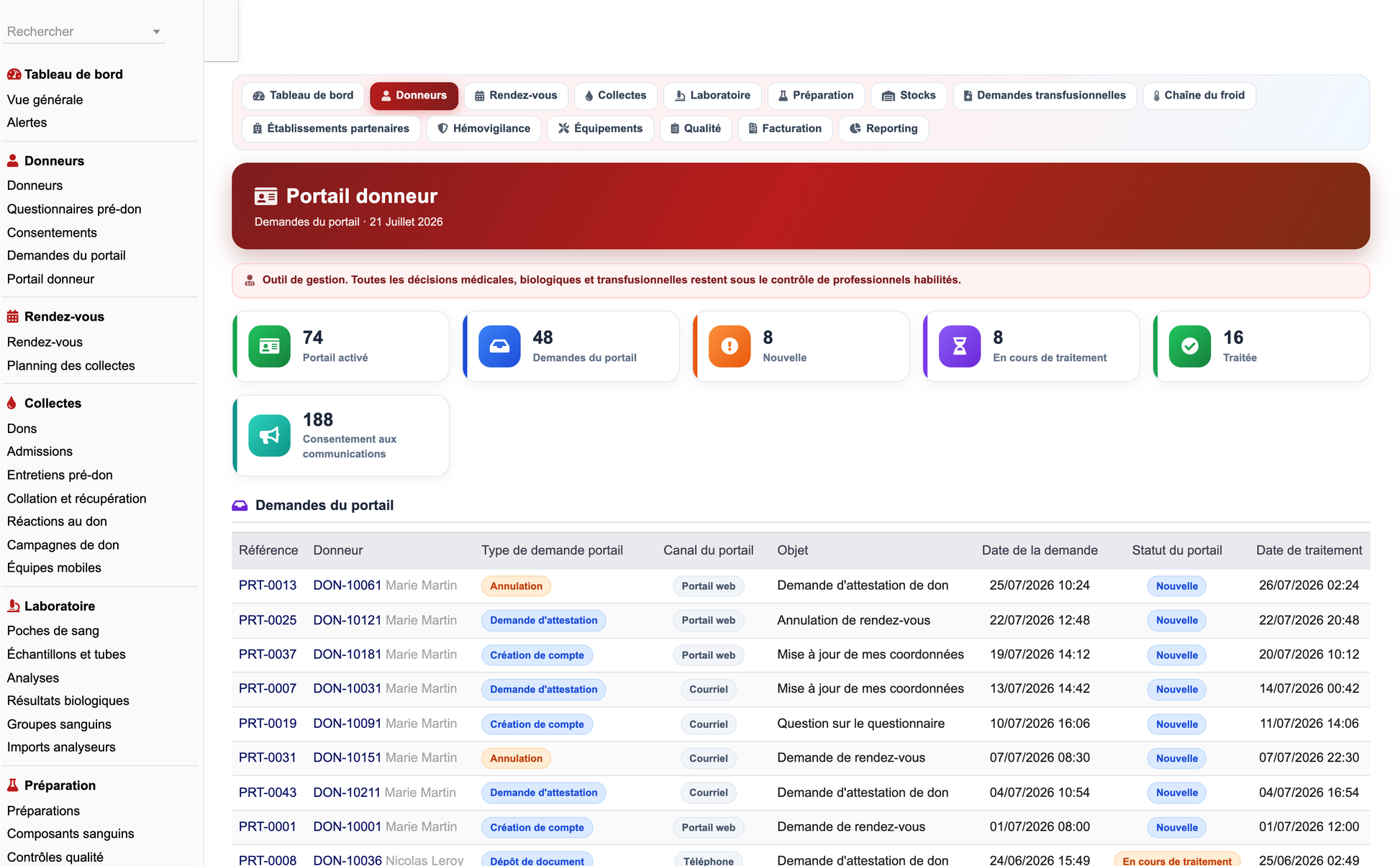Click the green checkmark Traitée icon

pyautogui.click(x=1190, y=347)
